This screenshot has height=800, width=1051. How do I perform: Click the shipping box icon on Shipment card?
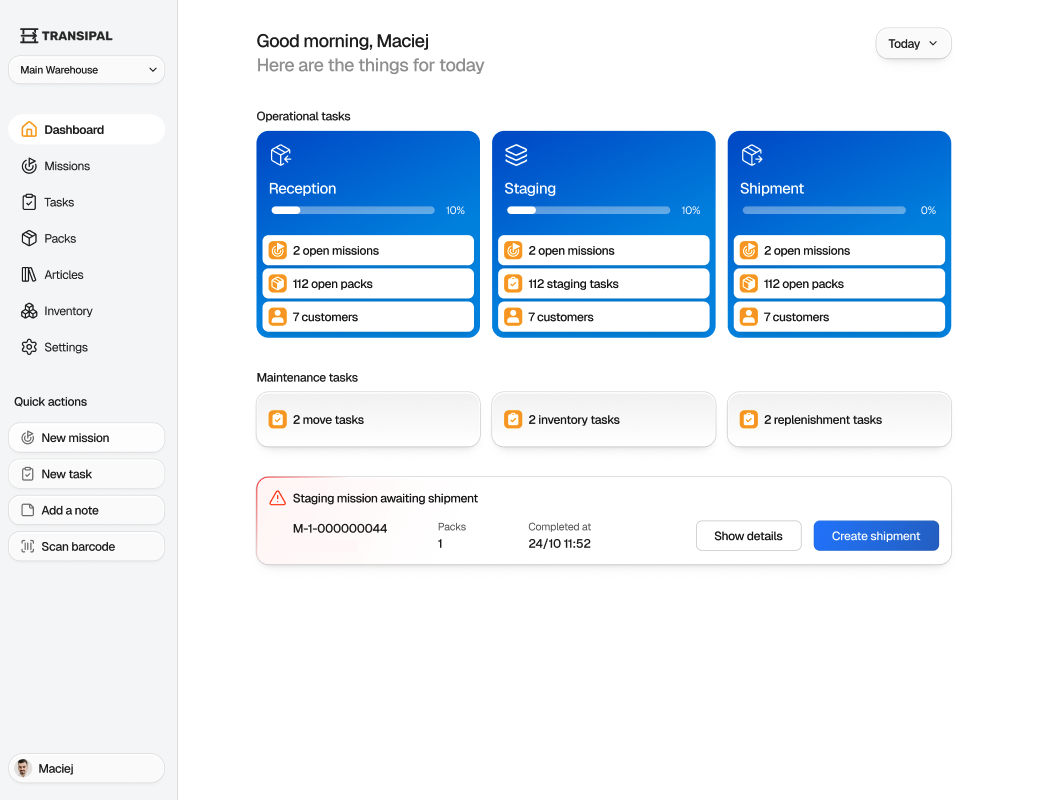(x=751, y=155)
